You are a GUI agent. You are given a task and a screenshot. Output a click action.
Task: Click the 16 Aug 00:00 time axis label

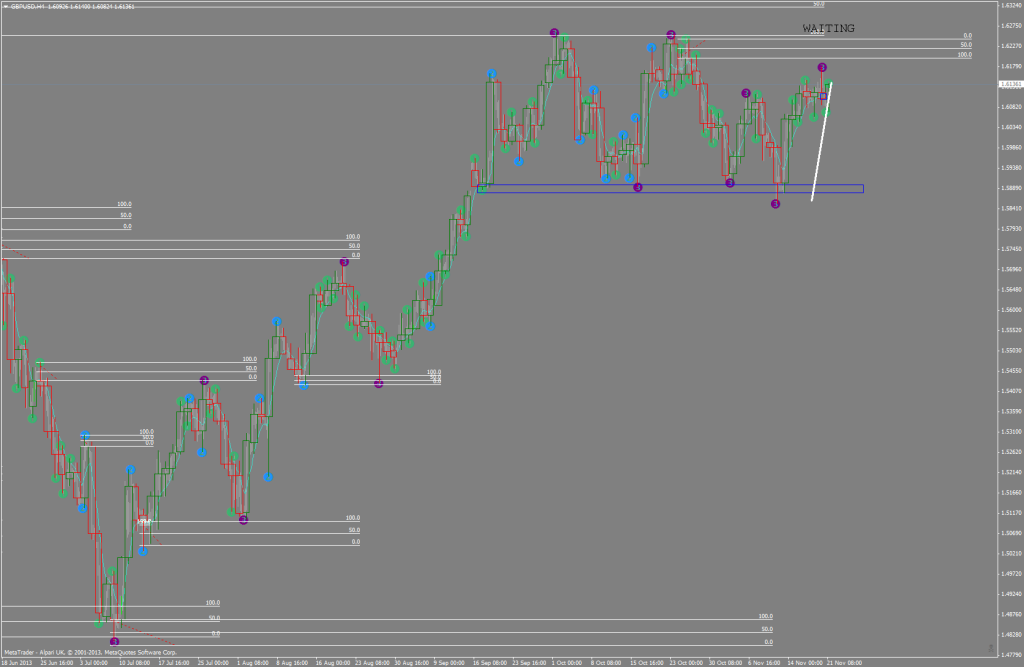tap(333, 662)
